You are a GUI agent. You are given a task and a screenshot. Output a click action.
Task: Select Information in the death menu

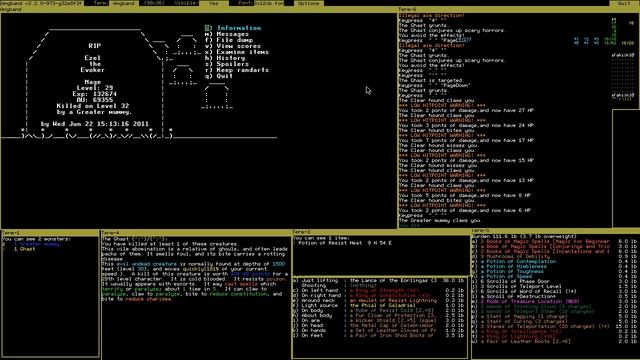click(233, 28)
